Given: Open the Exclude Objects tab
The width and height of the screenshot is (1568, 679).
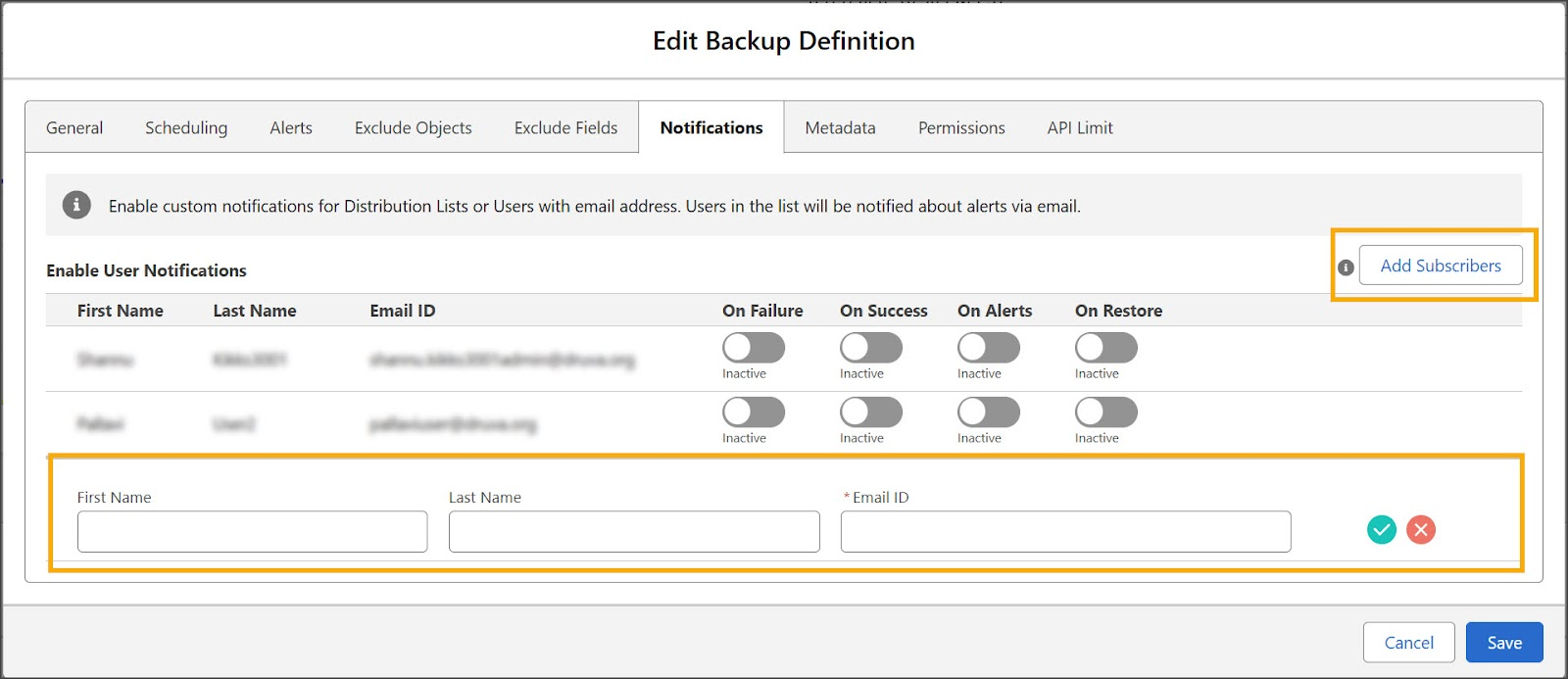Looking at the screenshot, I should coord(413,128).
